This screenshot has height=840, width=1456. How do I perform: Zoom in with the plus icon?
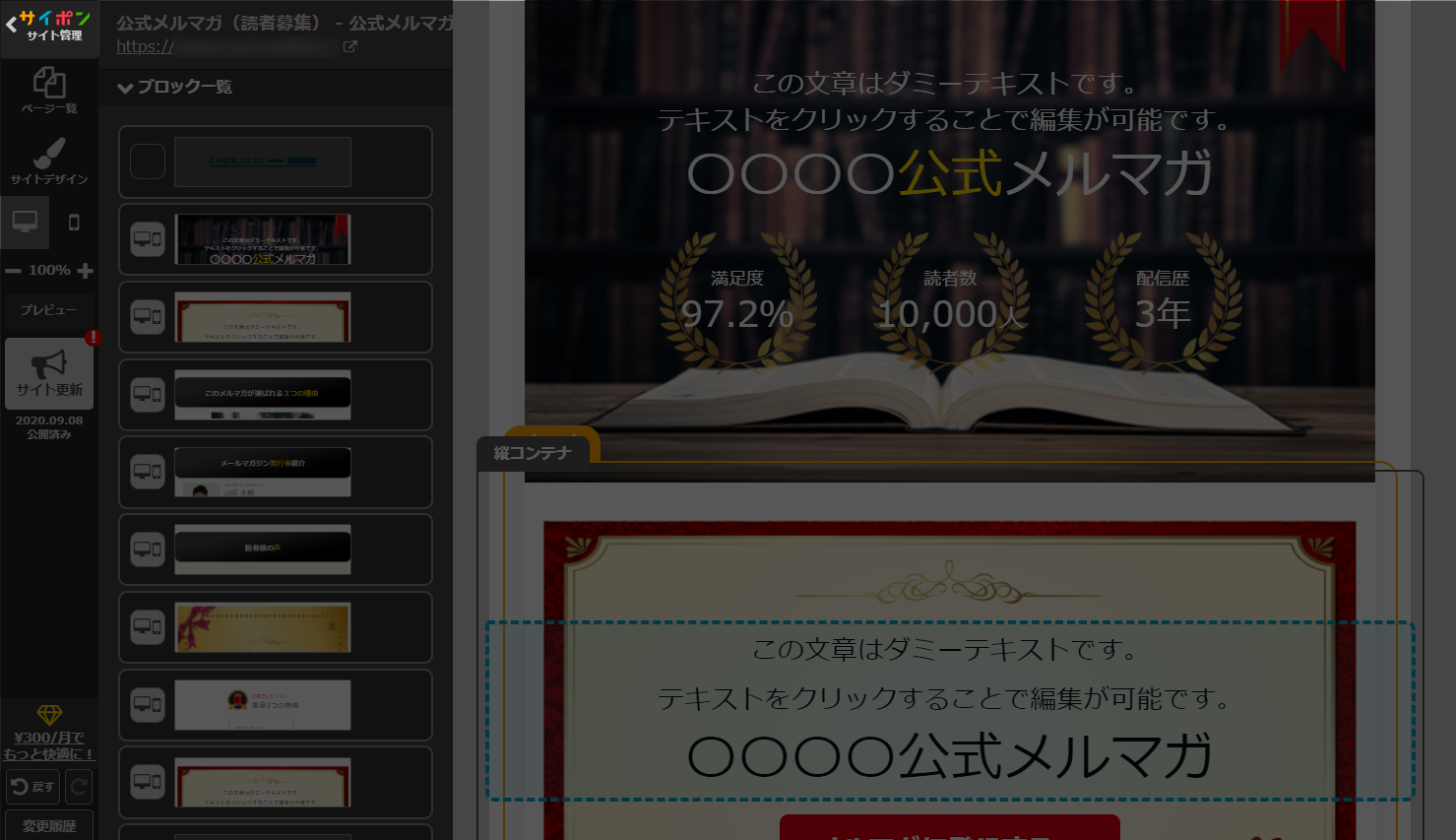click(x=86, y=271)
